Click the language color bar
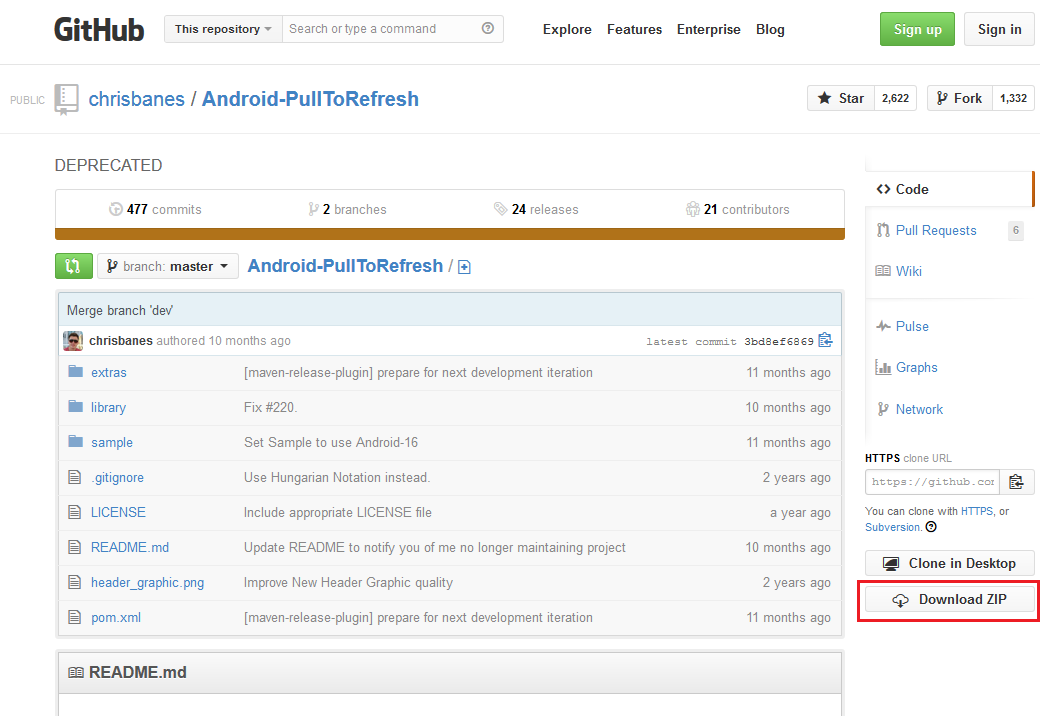 [449, 234]
